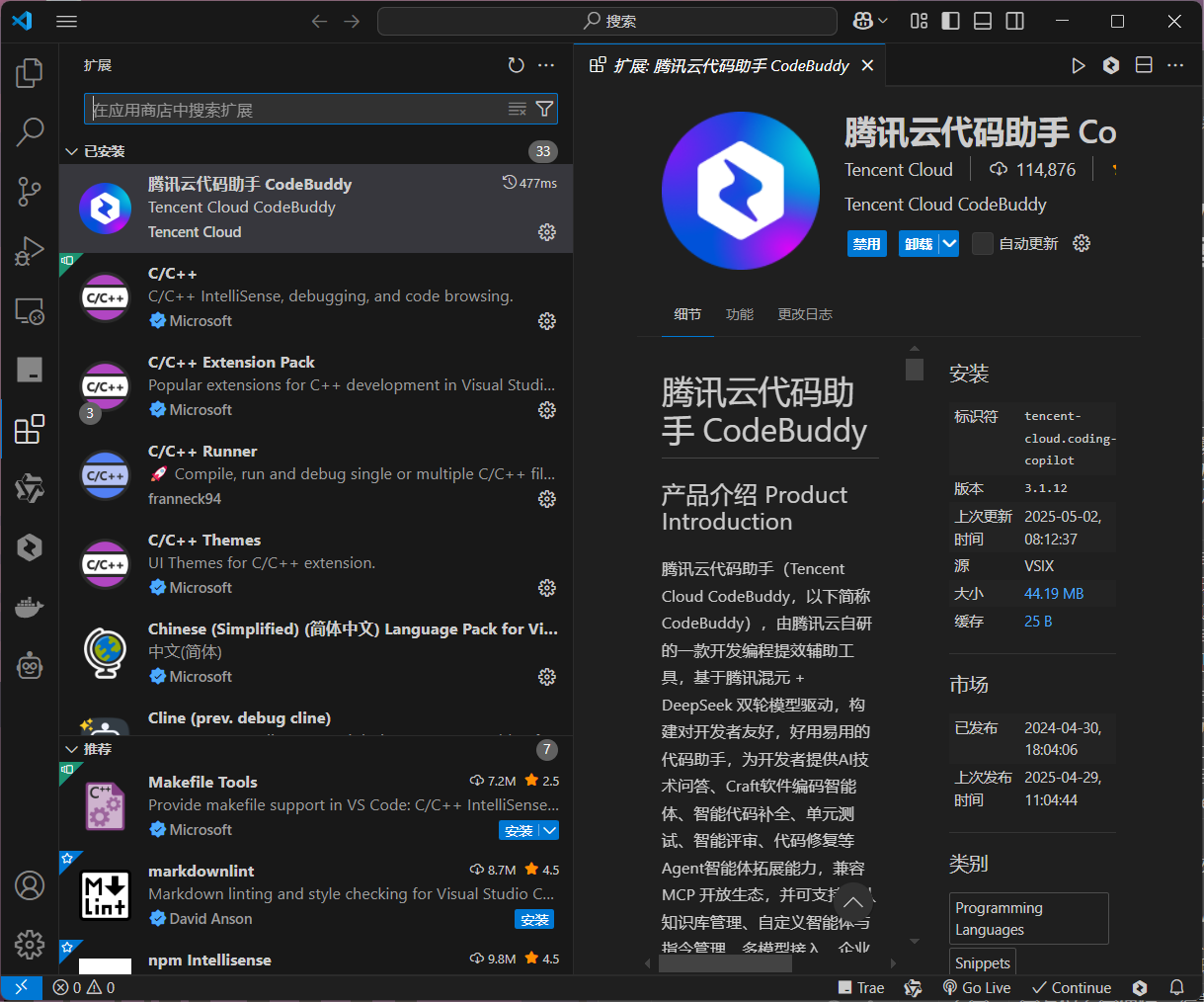
Task: Open the Search view in the activity bar
Action: tap(29, 131)
